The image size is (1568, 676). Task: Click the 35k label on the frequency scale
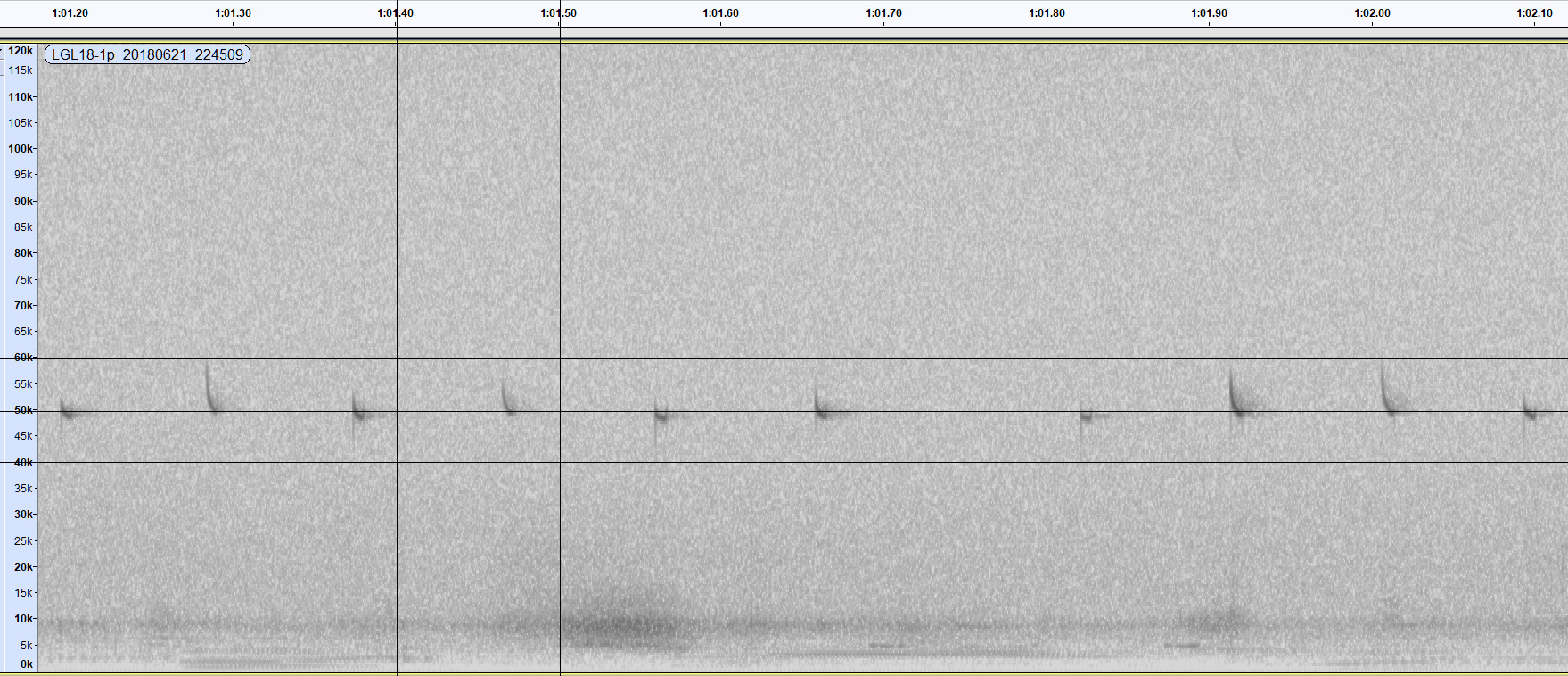point(23,489)
